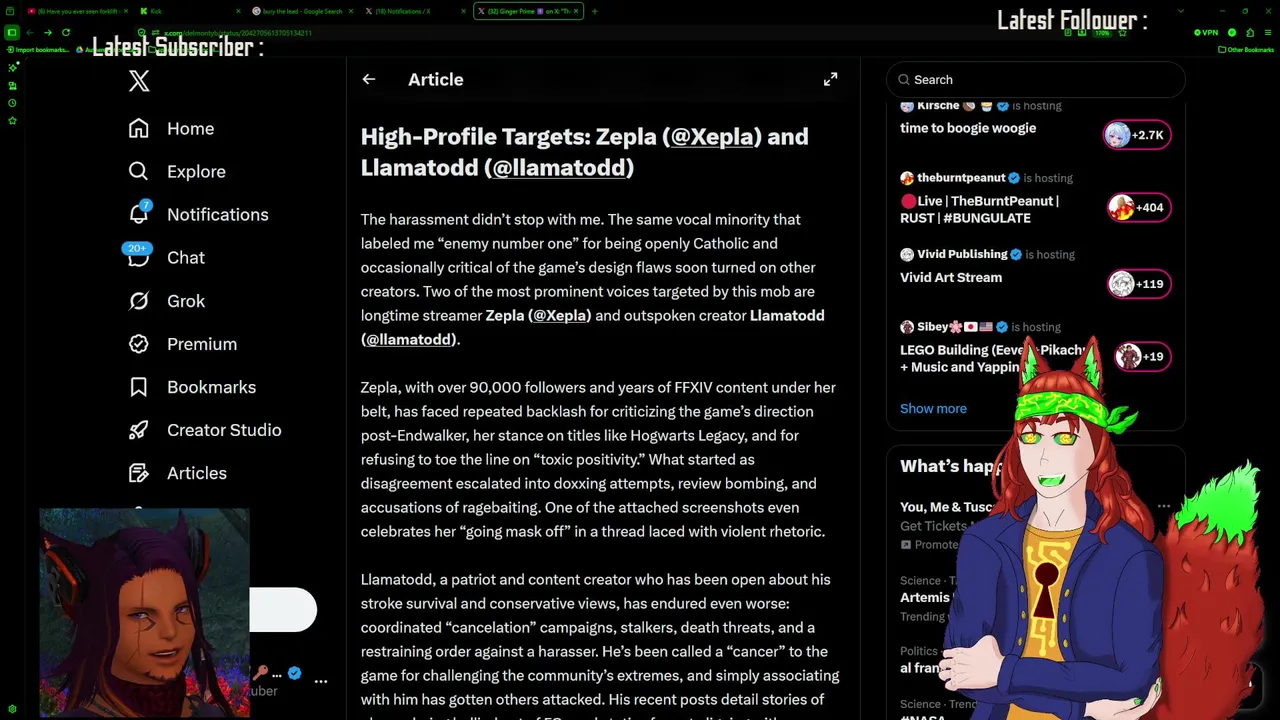
Task: Click the Articles pencil icon
Action: (x=138, y=472)
